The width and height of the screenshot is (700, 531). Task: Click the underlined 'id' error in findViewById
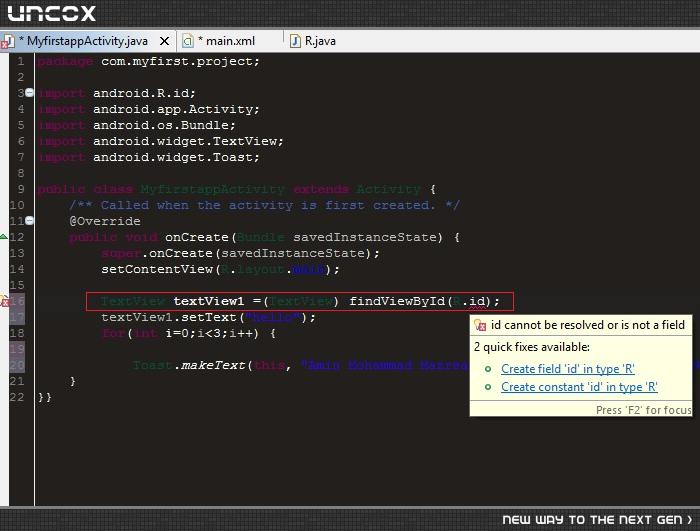click(477, 301)
